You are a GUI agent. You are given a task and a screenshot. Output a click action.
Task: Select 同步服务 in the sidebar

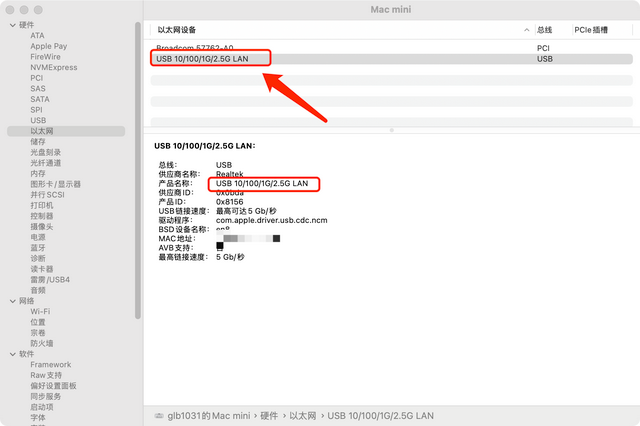(x=46, y=396)
